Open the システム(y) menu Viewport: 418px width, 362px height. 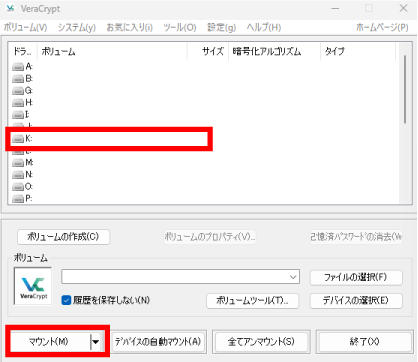(x=77, y=27)
